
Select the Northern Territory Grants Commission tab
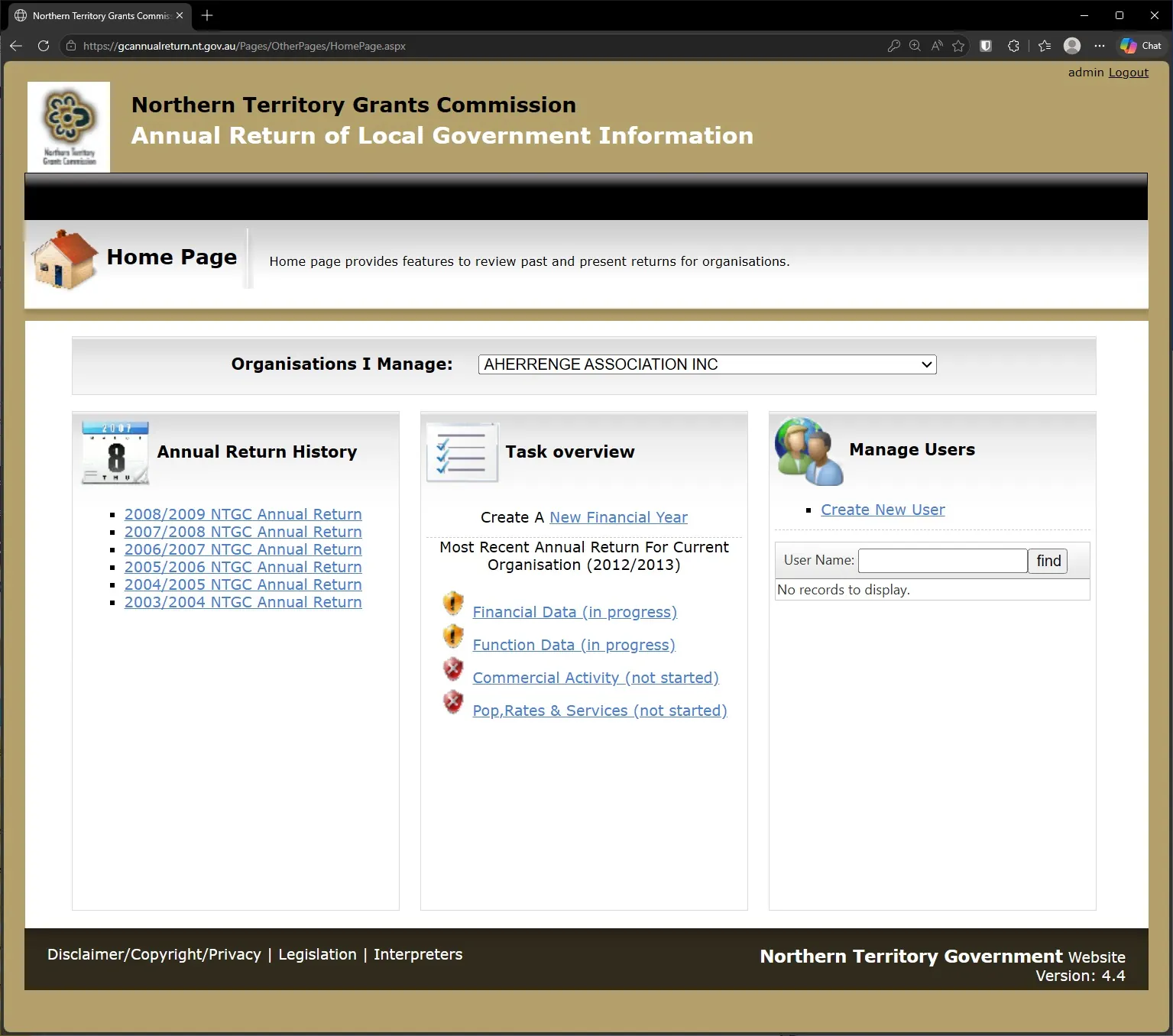99,15
